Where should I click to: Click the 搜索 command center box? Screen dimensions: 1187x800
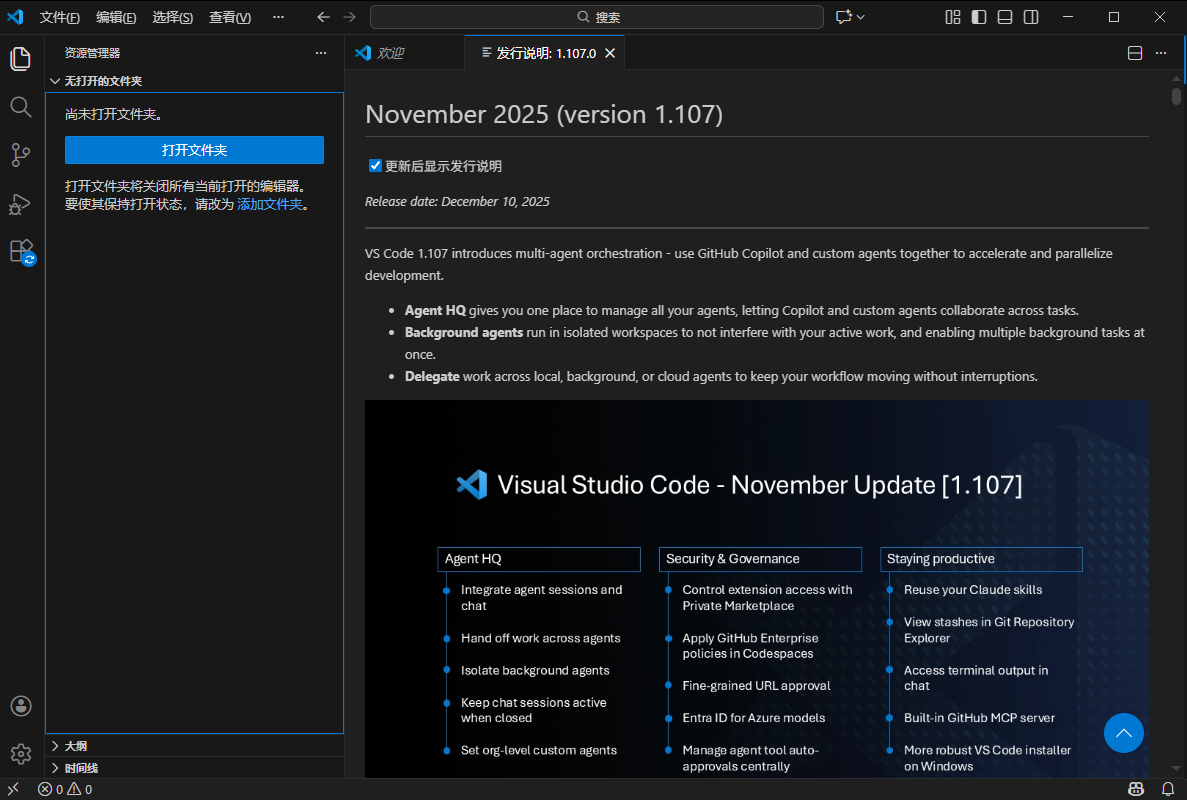(597, 17)
